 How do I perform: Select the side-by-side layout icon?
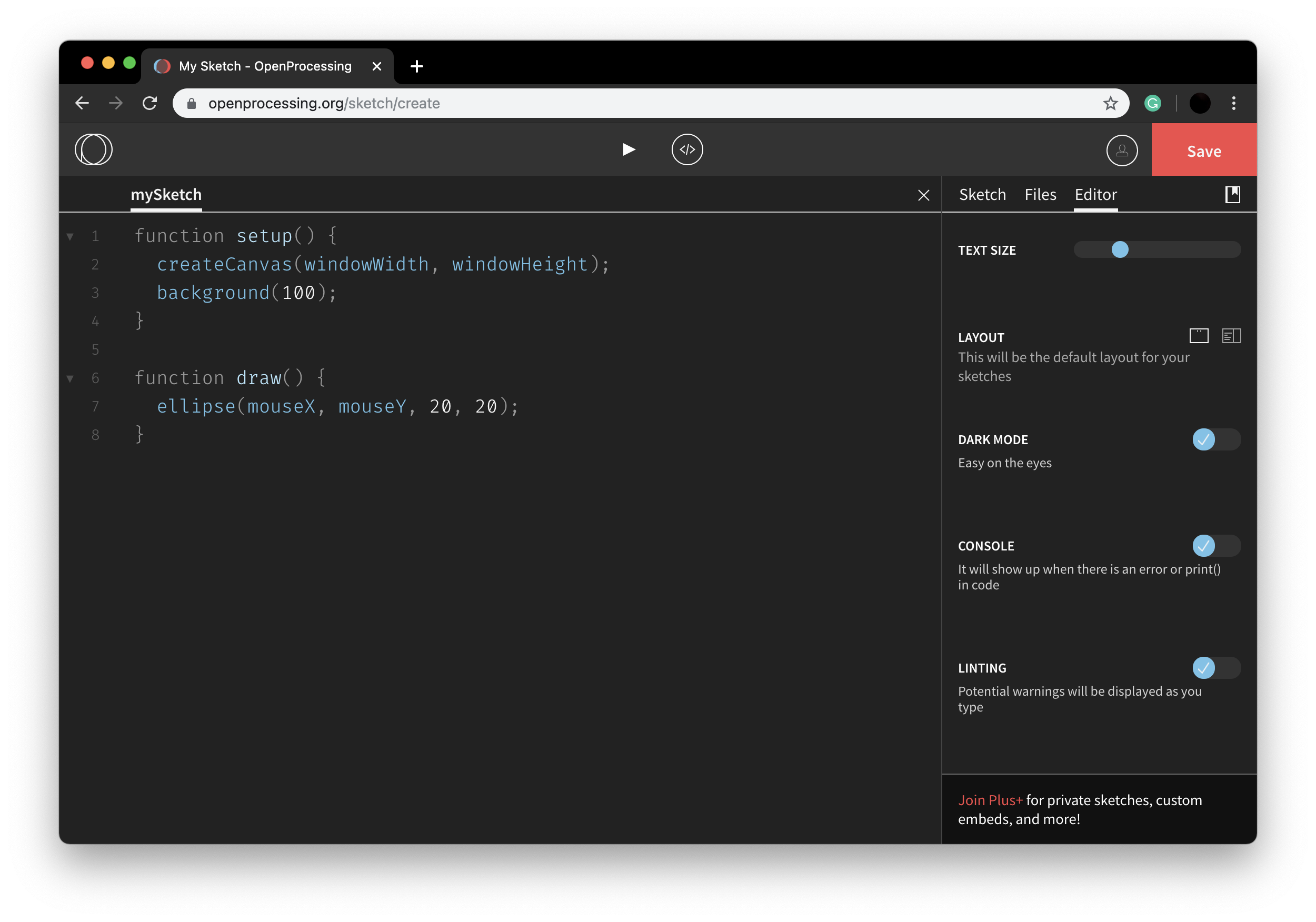pos(1231,336)
